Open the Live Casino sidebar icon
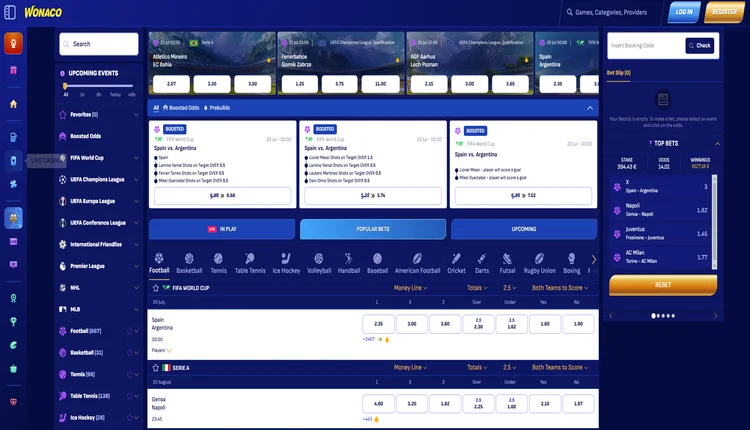Screen dimensions: 750x430 tap(13, 161)
